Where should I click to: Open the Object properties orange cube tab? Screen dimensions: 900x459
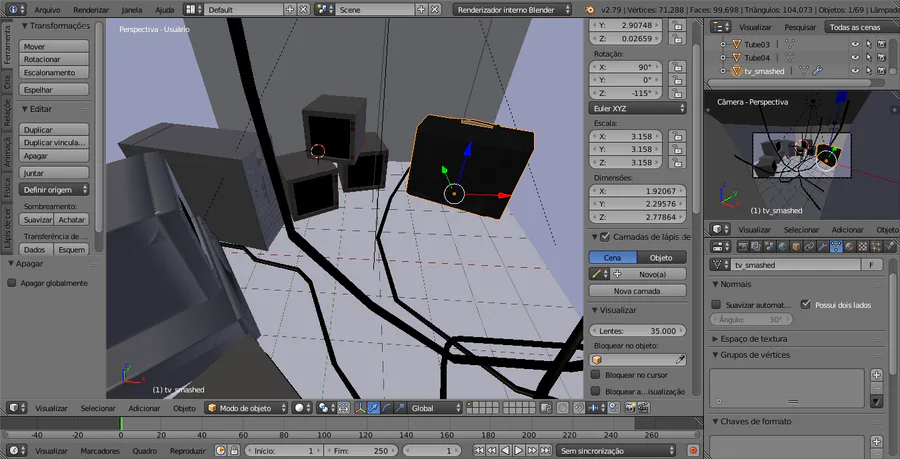(x=796, y=247)
